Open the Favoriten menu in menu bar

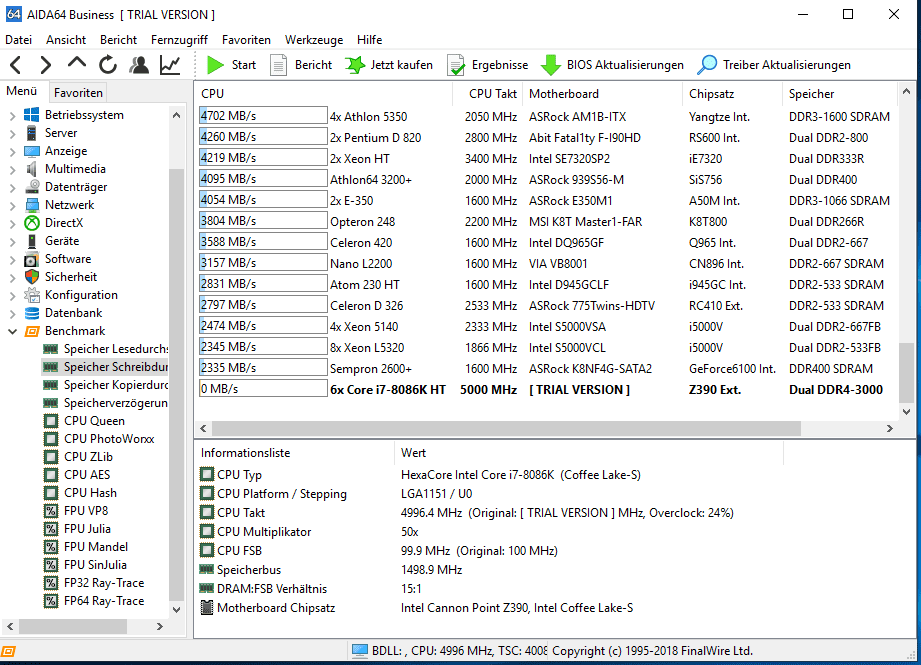(x=246, y=40)
